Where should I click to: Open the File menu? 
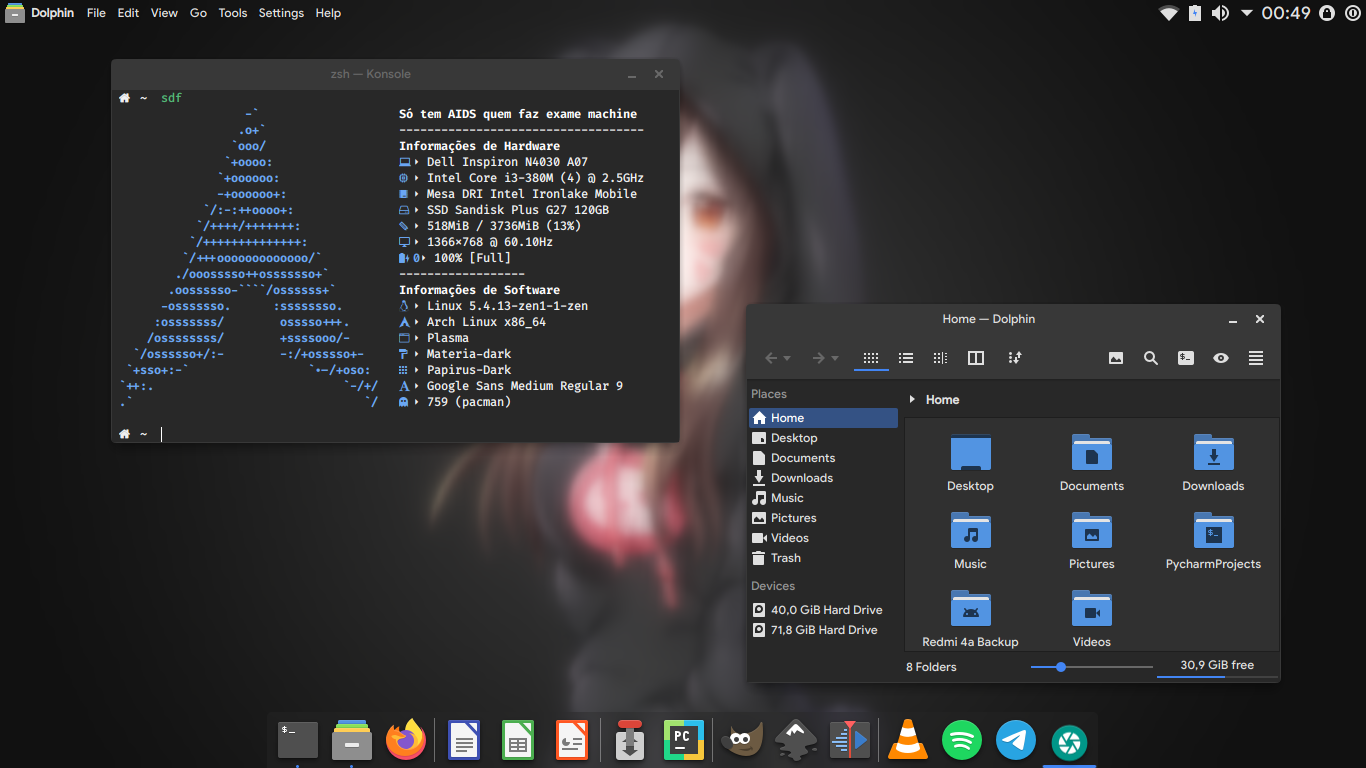(x=96, y=13)
